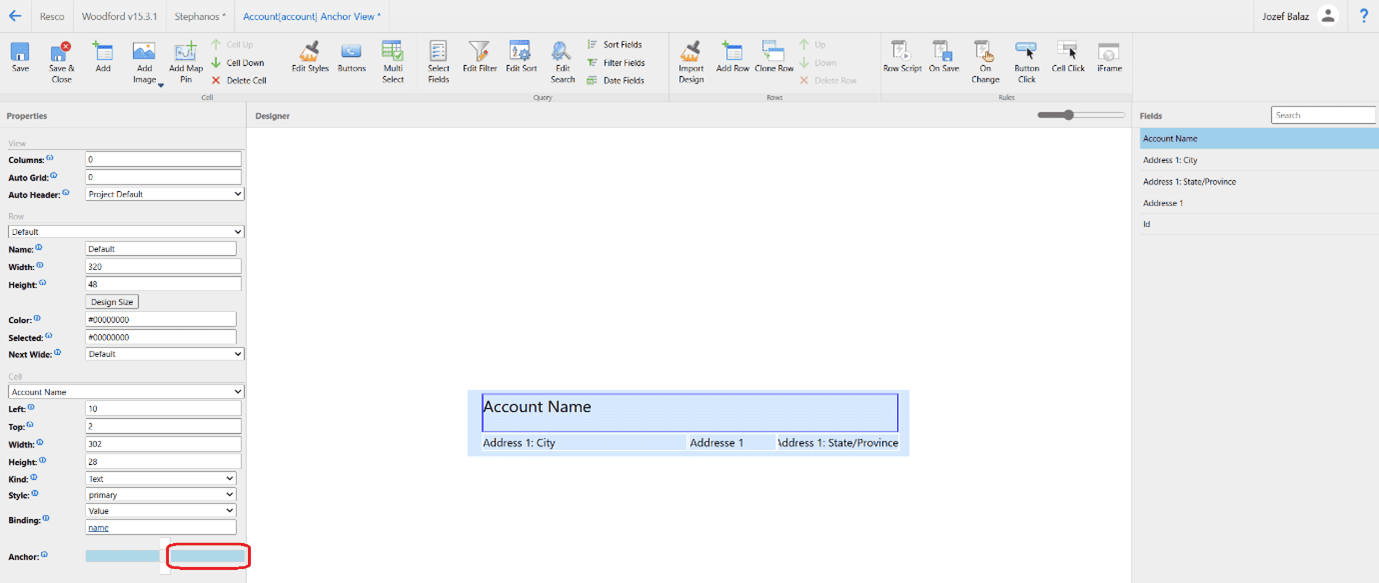Toggle the right anchor bar
1379x583 pixels.
click(x=208, y=556)
